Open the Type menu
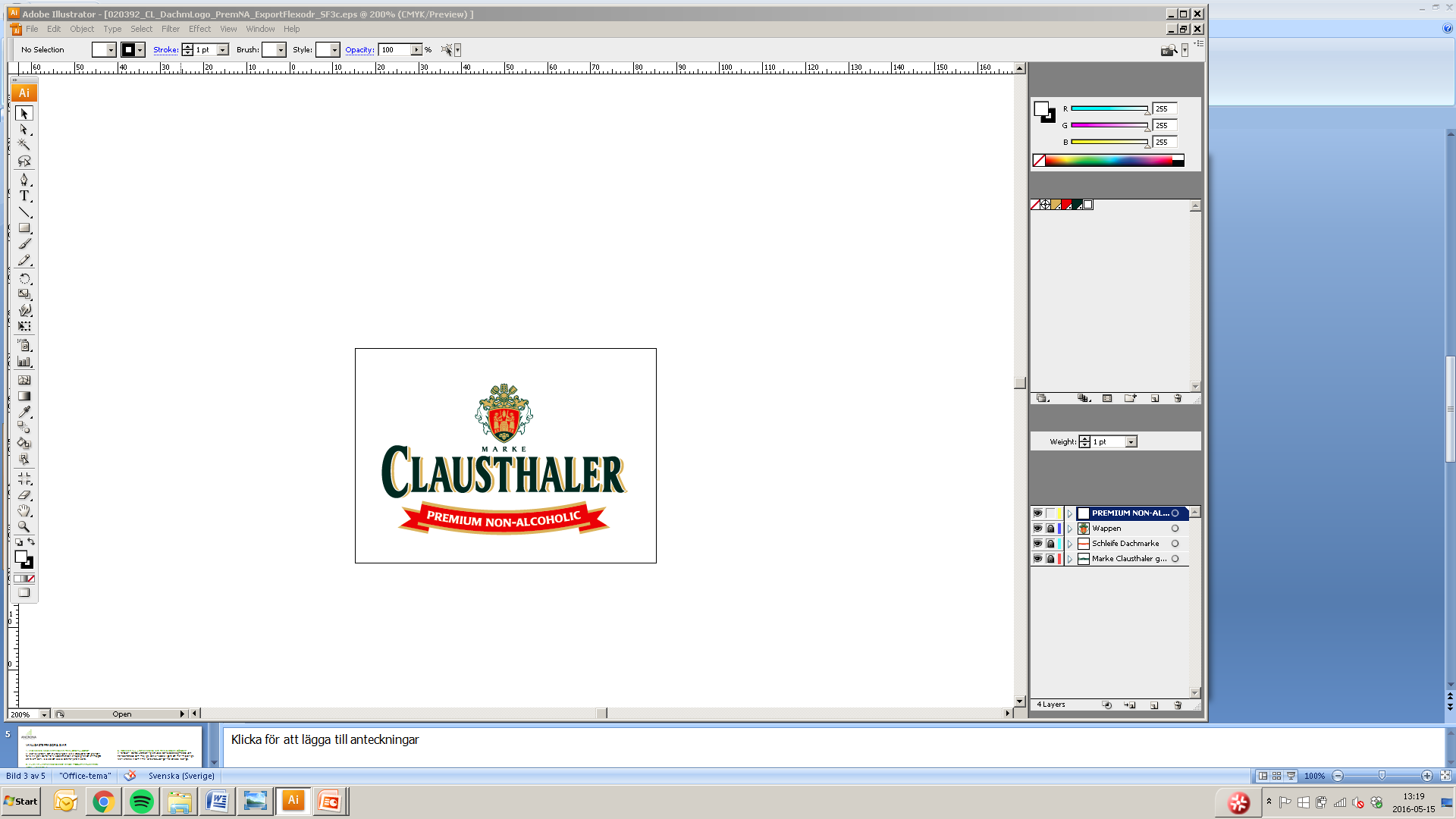Screen dimensions: 1456x819 pos(112,29)
